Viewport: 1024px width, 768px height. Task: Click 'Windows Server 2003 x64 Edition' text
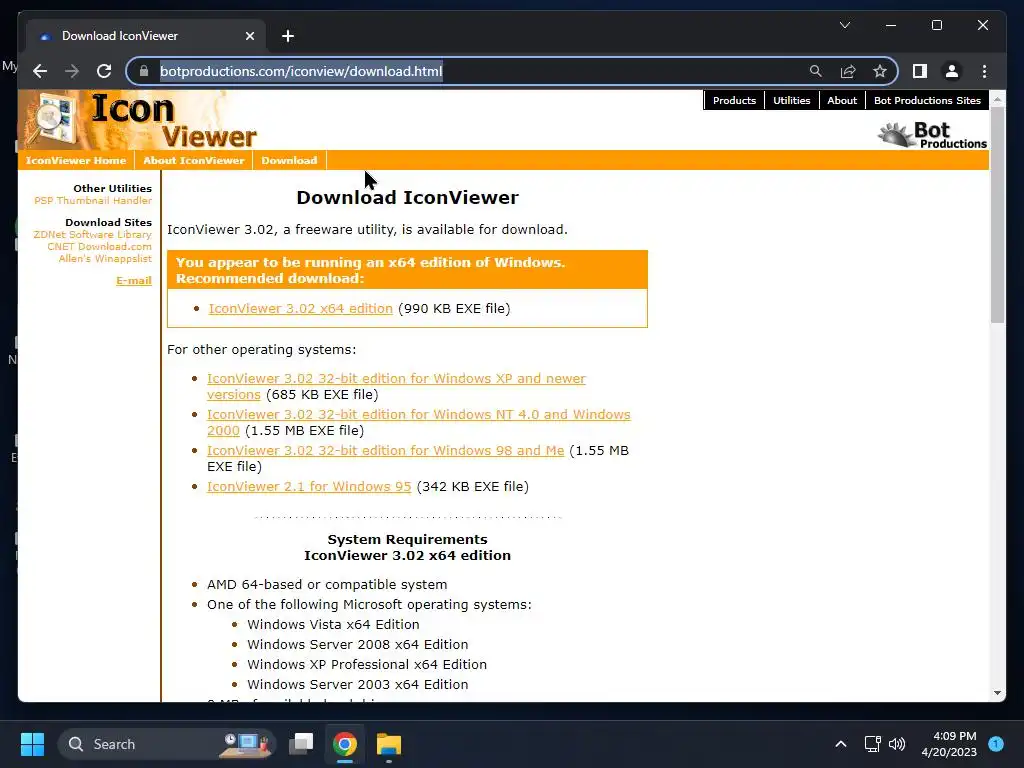point(357,684)
